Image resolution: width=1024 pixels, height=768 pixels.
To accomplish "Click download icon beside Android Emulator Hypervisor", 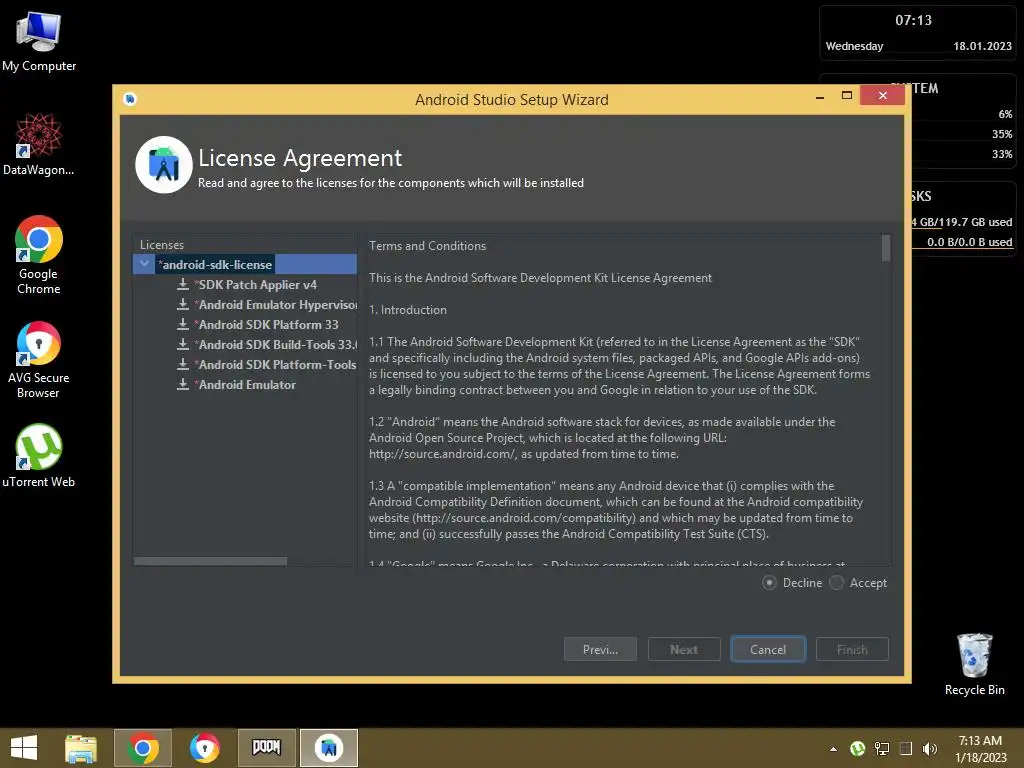I will pyautogui.click(x=183, y=305).
